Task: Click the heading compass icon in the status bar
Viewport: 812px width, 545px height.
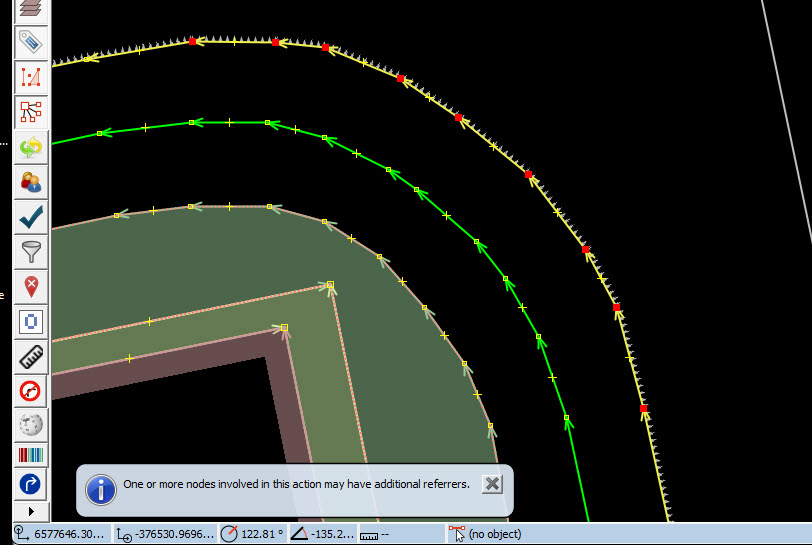Action: (229, 533)
